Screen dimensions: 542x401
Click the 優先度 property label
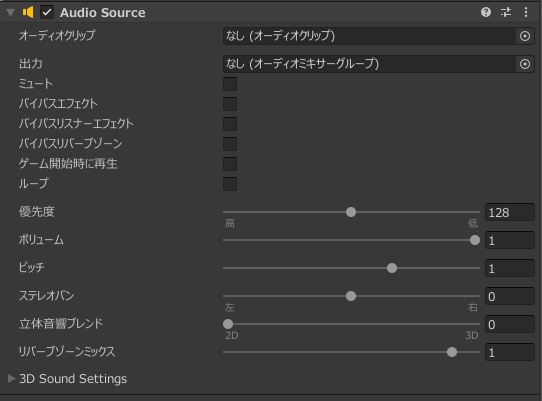pyautogui.click(x=37, y=212)
